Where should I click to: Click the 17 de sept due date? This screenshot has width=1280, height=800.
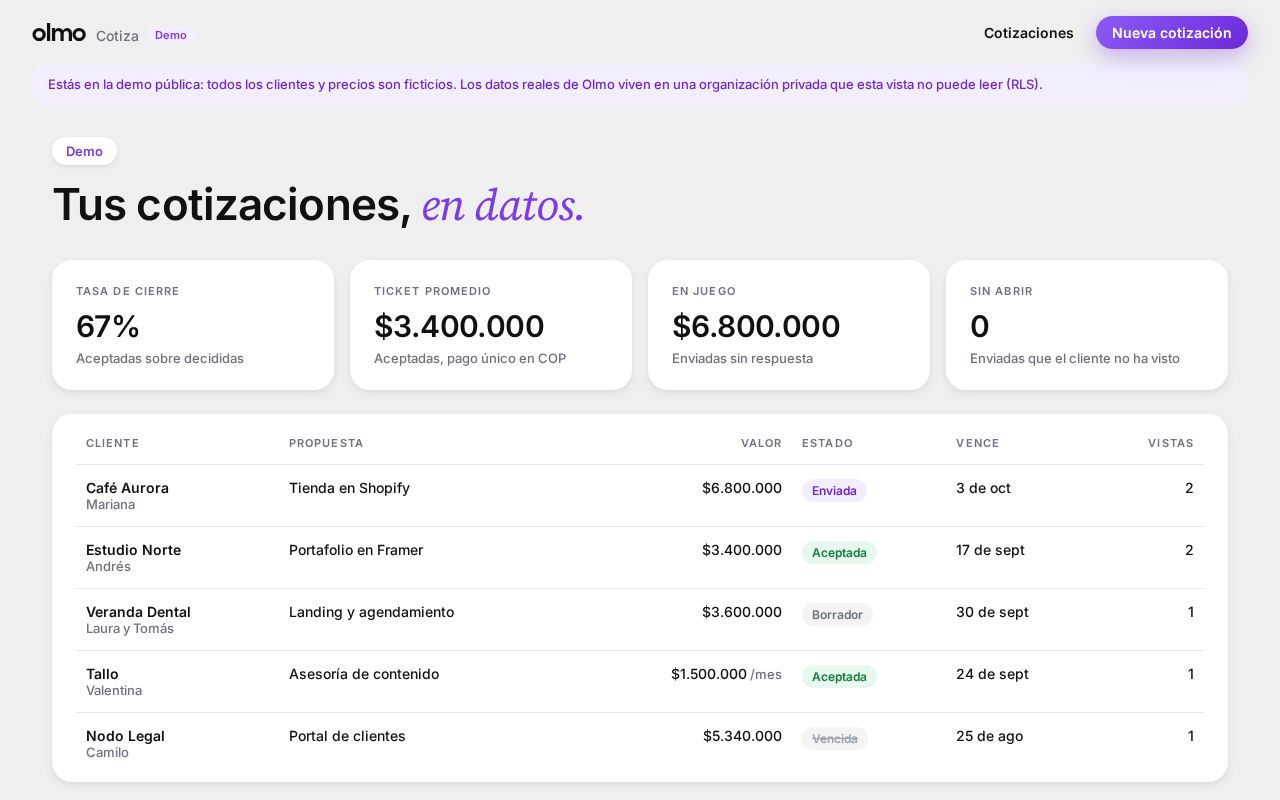(990, 550)
